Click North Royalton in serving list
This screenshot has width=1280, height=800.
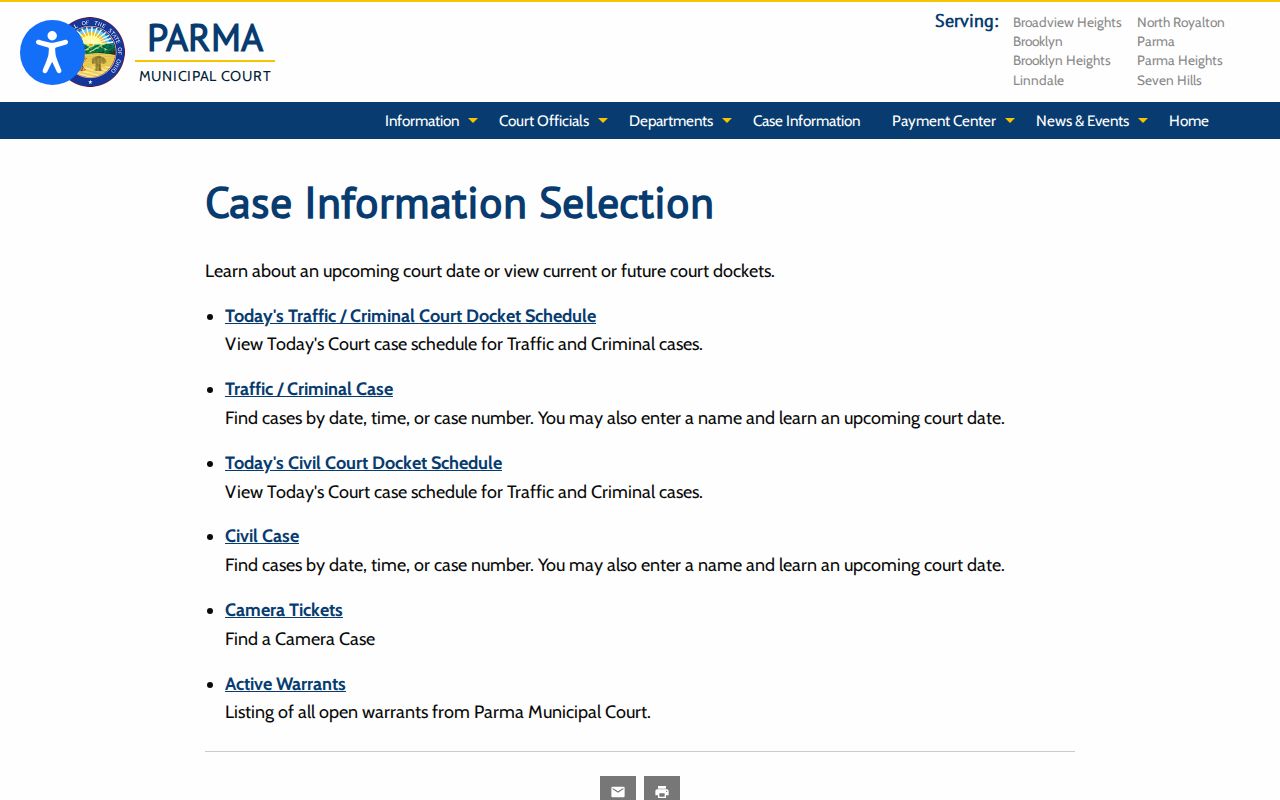[x=1180, y=22]
